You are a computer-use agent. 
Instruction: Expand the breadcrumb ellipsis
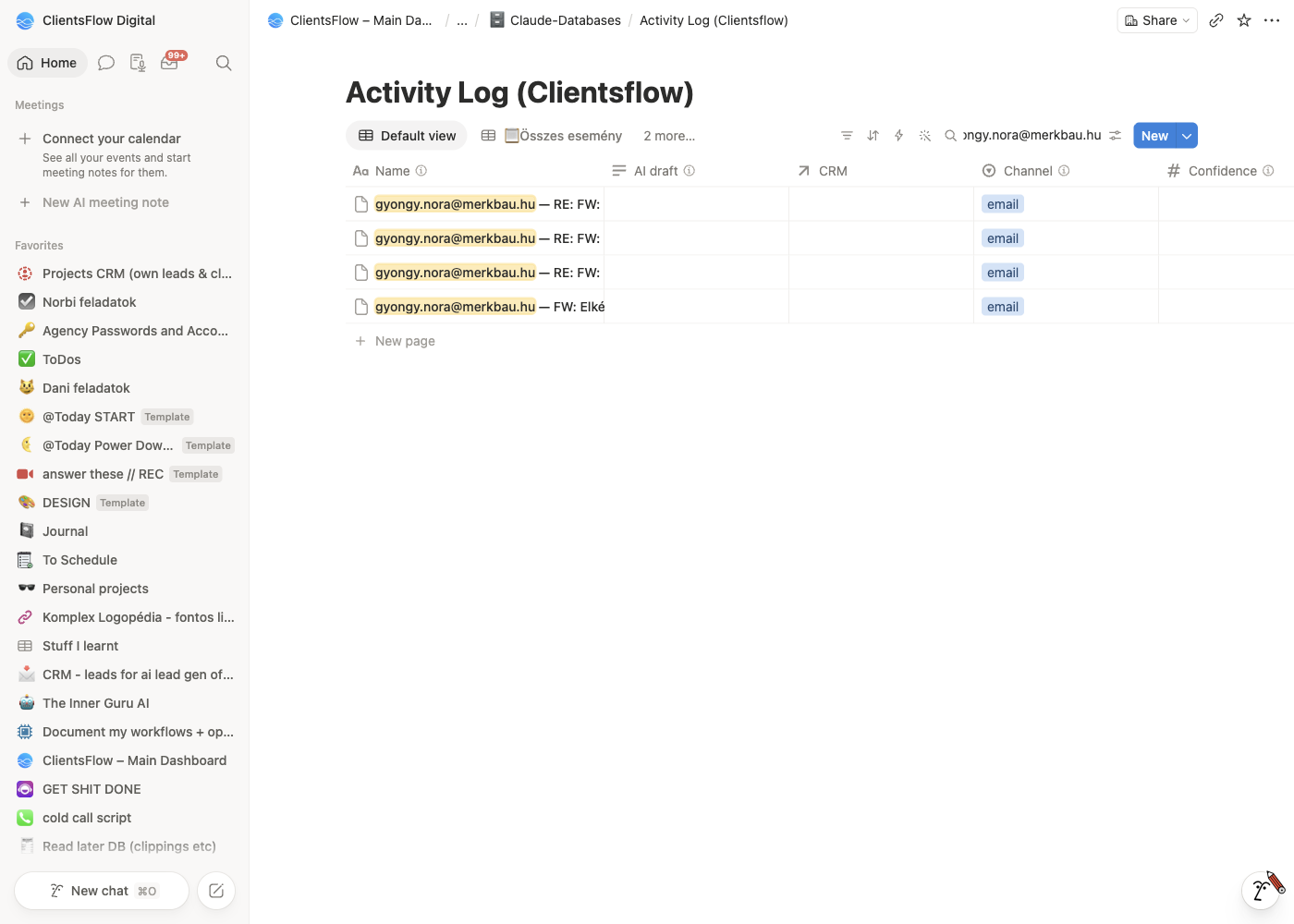(x=462, y=20)
